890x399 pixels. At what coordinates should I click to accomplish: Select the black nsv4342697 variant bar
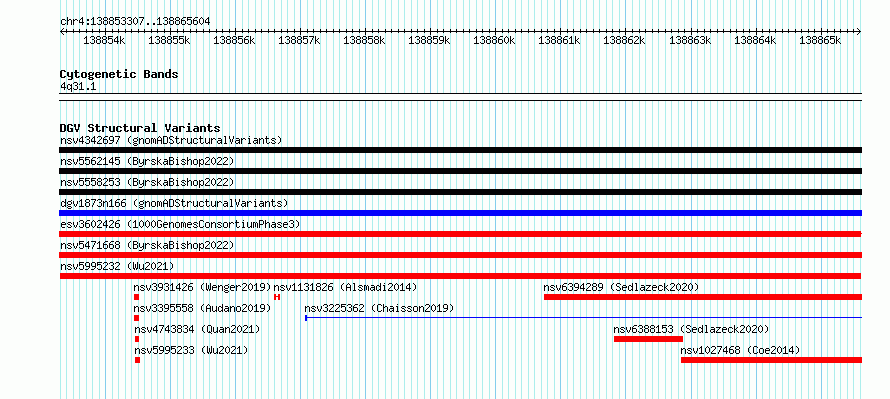tap(460, 150)
